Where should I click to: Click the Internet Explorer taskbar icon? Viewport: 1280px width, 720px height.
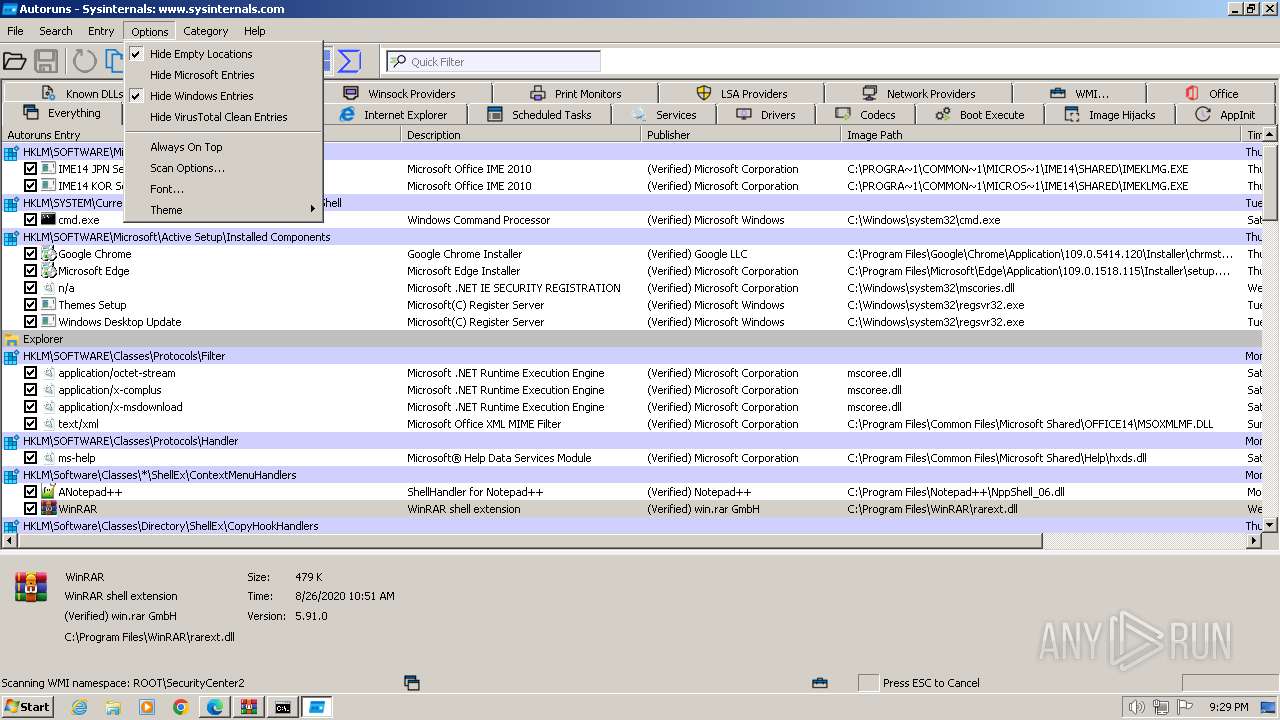(x=79, y=707)
